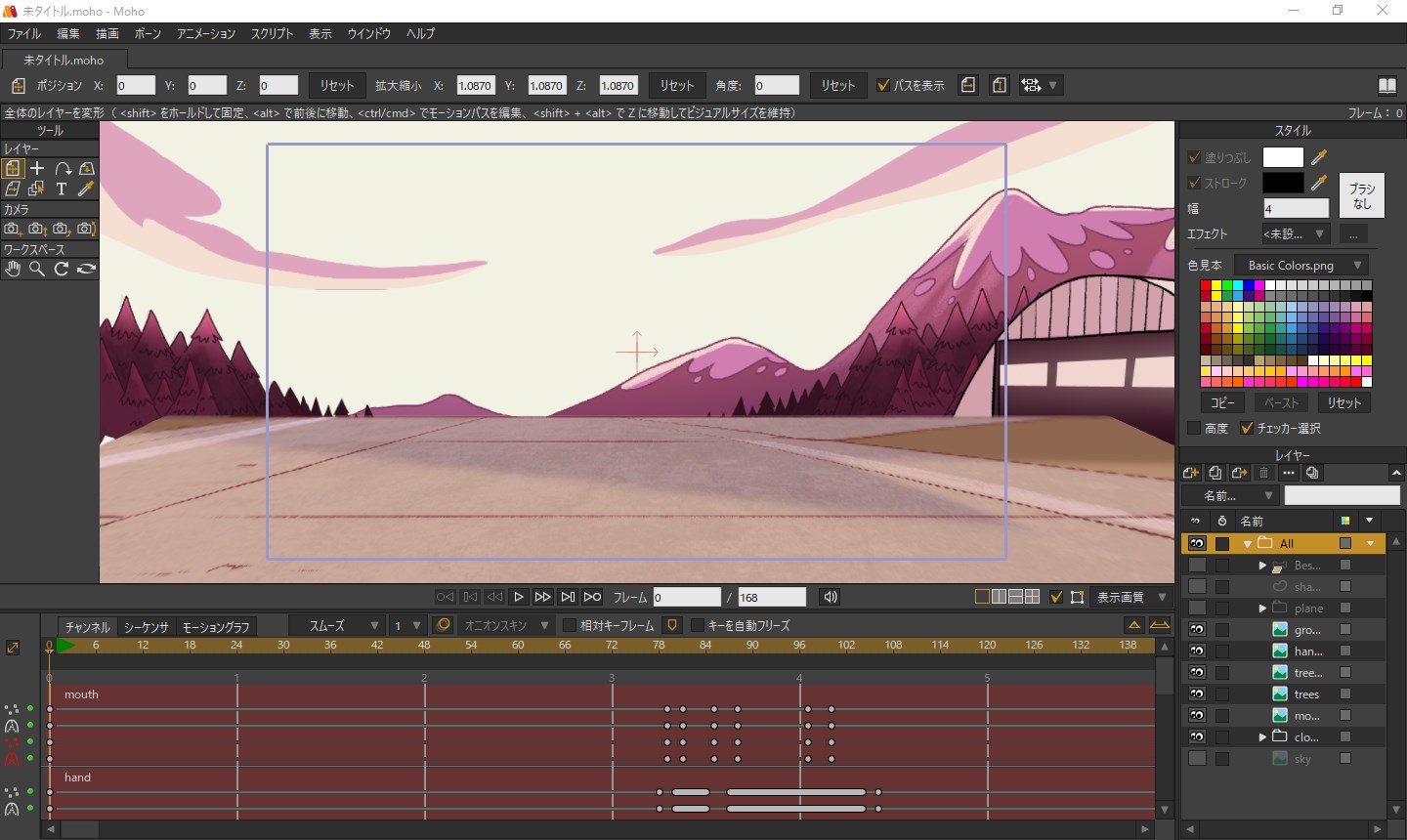Select the Text layer tool
Image resolution: width=1407 pixels, height=840 pixels.
click(62, 189)
